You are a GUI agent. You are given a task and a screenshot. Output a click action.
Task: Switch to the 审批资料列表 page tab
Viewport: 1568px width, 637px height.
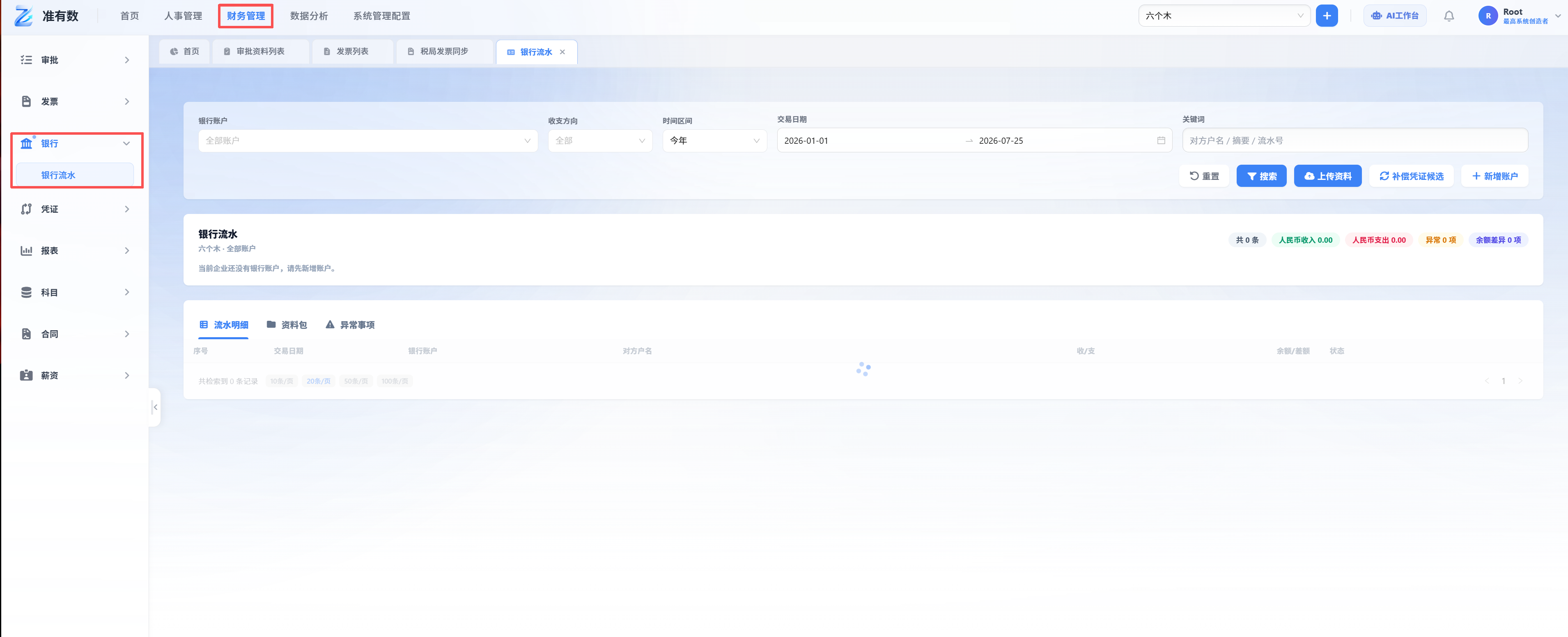click(x=261, y=52)
